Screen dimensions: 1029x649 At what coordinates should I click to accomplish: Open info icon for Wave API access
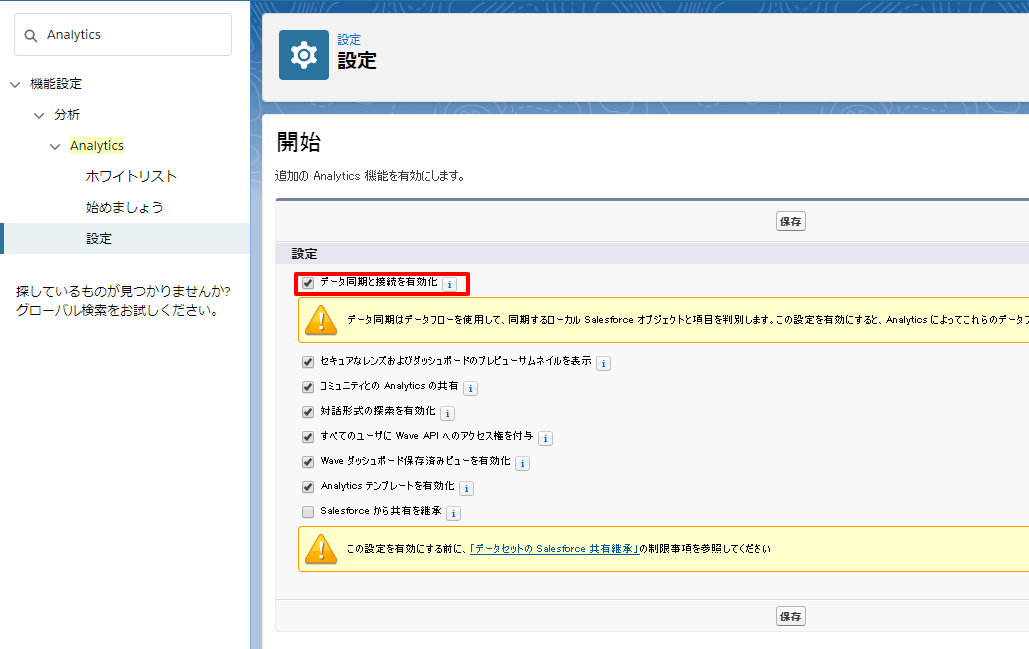[545, 438]
